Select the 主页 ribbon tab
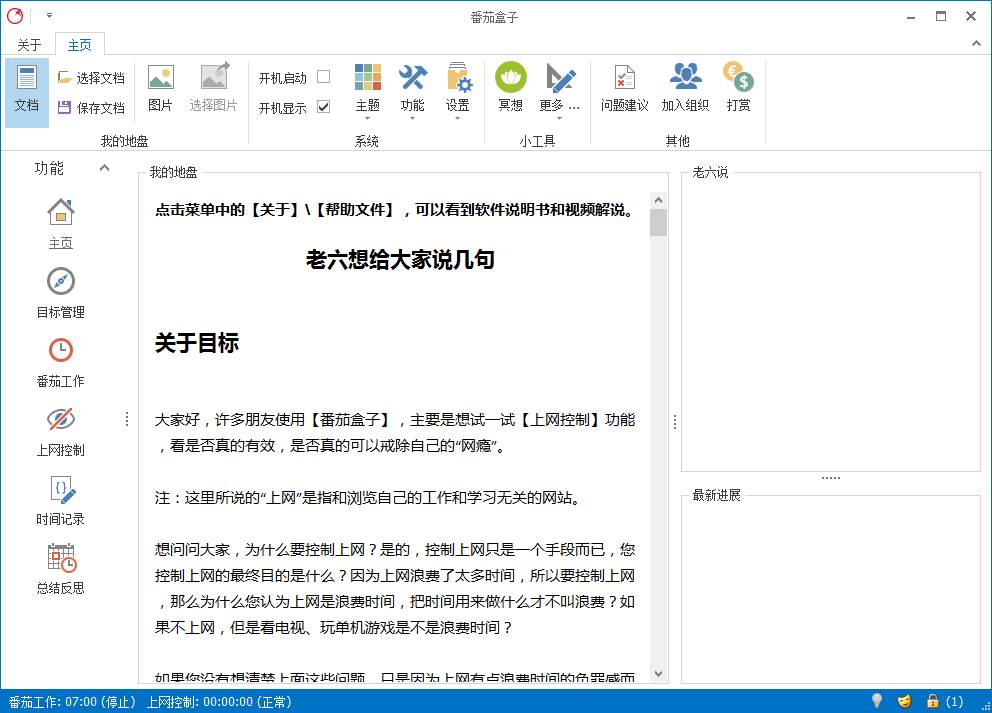The image size is (992, 713). tap(80, 45)
